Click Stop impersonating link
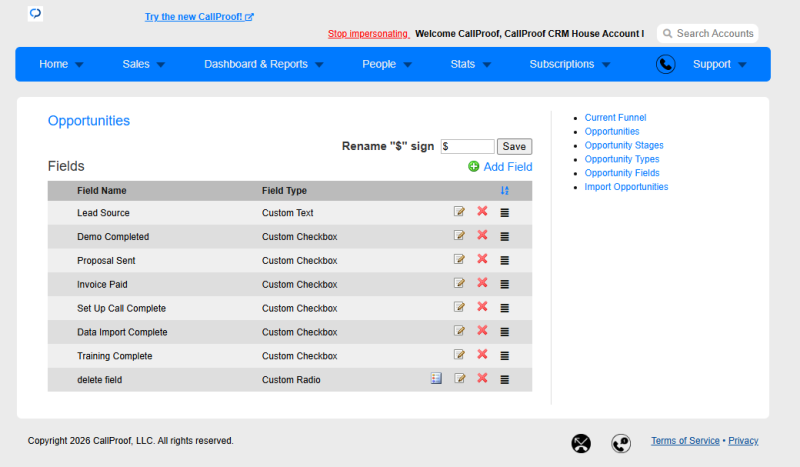Viewport: 800px width, 467px height. coord(368,34)
